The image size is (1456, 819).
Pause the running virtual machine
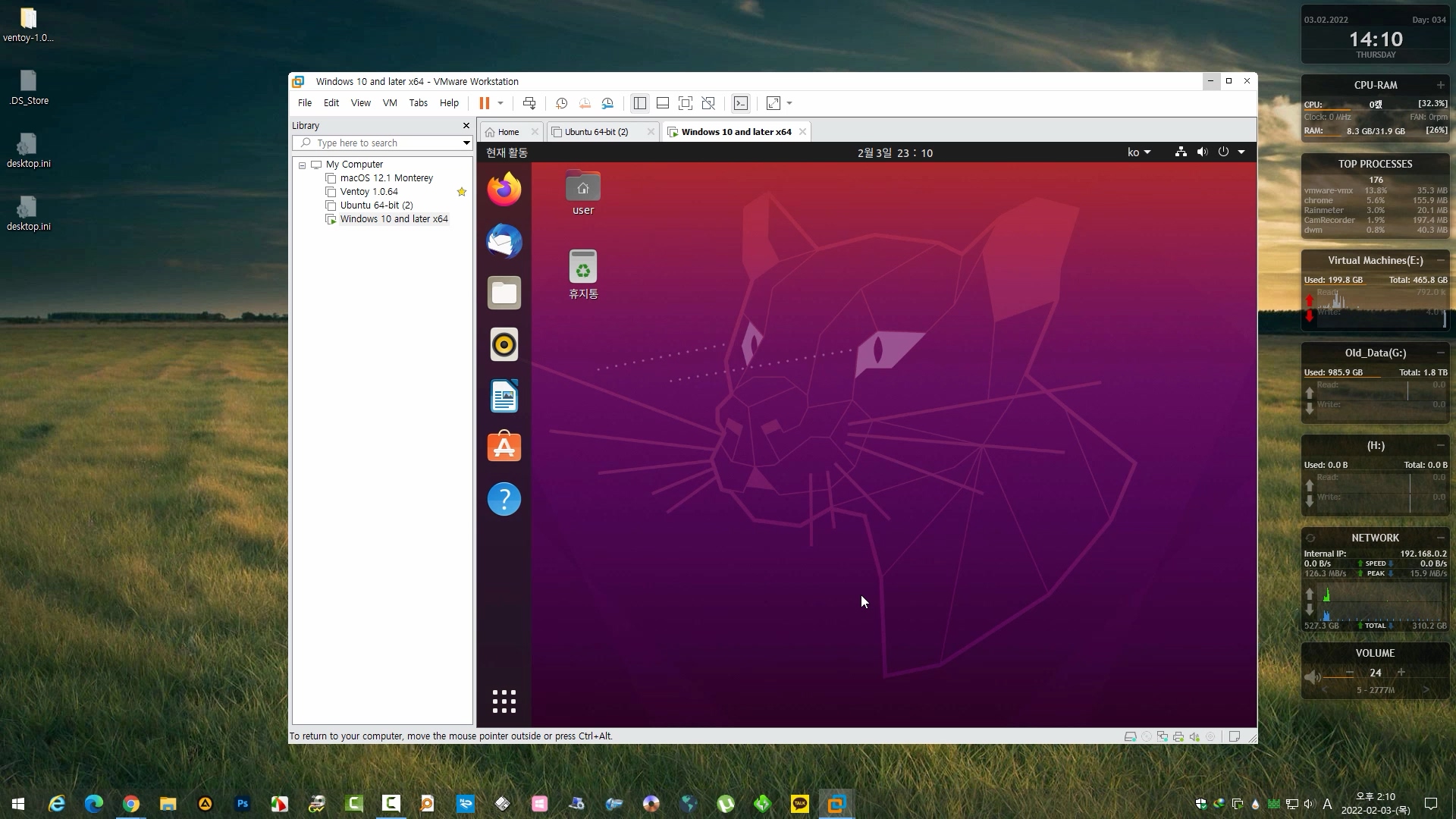pos(484,103)
